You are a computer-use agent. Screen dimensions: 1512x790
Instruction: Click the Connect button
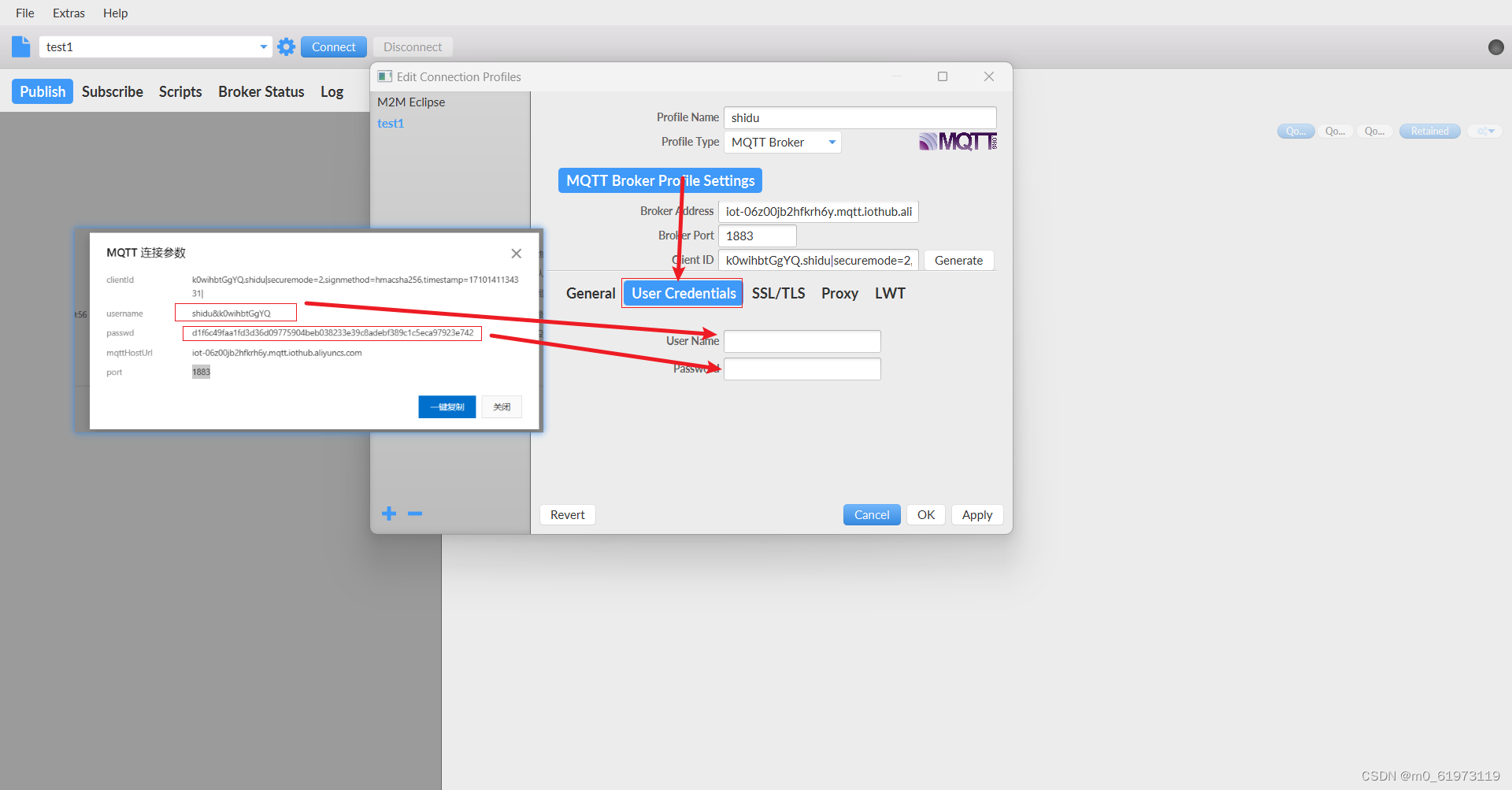pyautogui.click(x=334, y=46)
